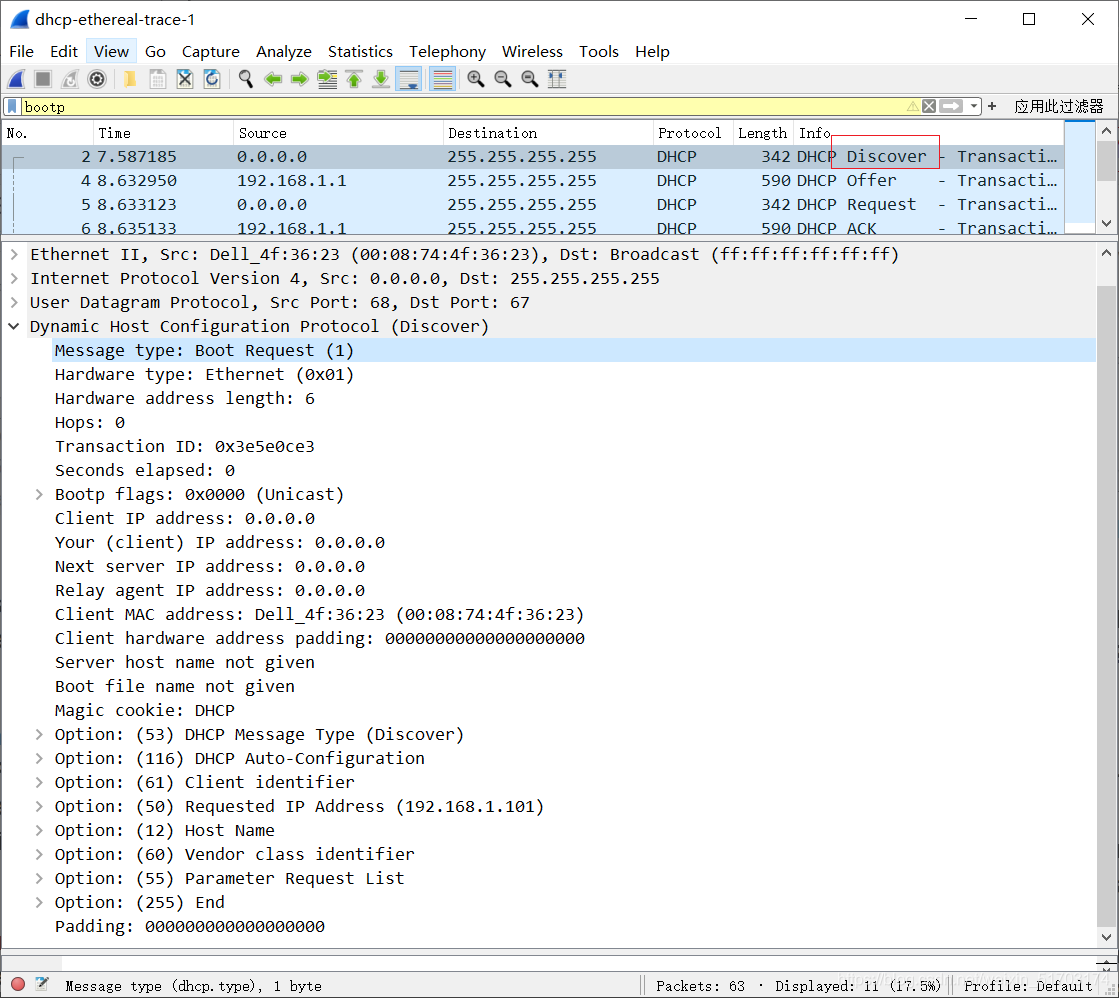Screen dimensions: 1119x998
Task: Open display filter bookmark icon
Action: [x=12, y=106]
